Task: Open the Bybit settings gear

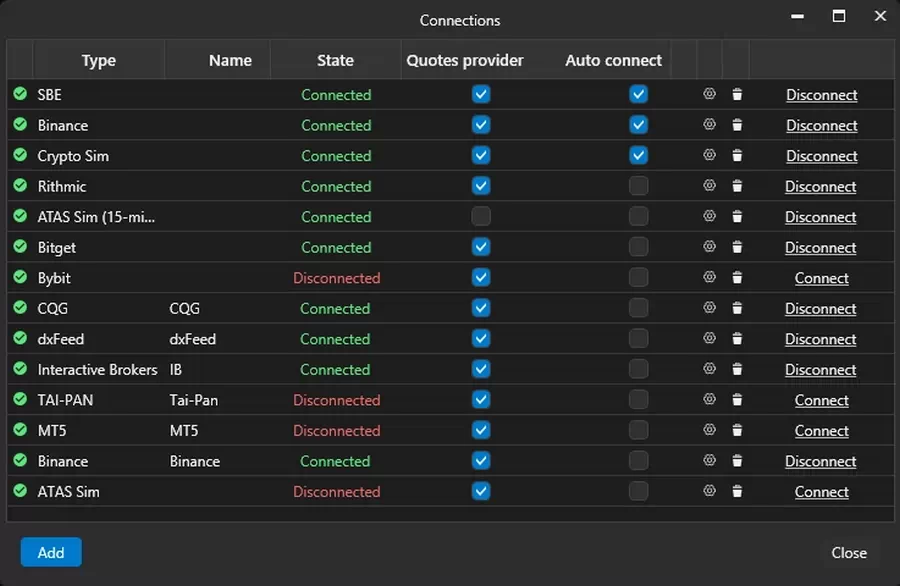Action: coord(709,278)
